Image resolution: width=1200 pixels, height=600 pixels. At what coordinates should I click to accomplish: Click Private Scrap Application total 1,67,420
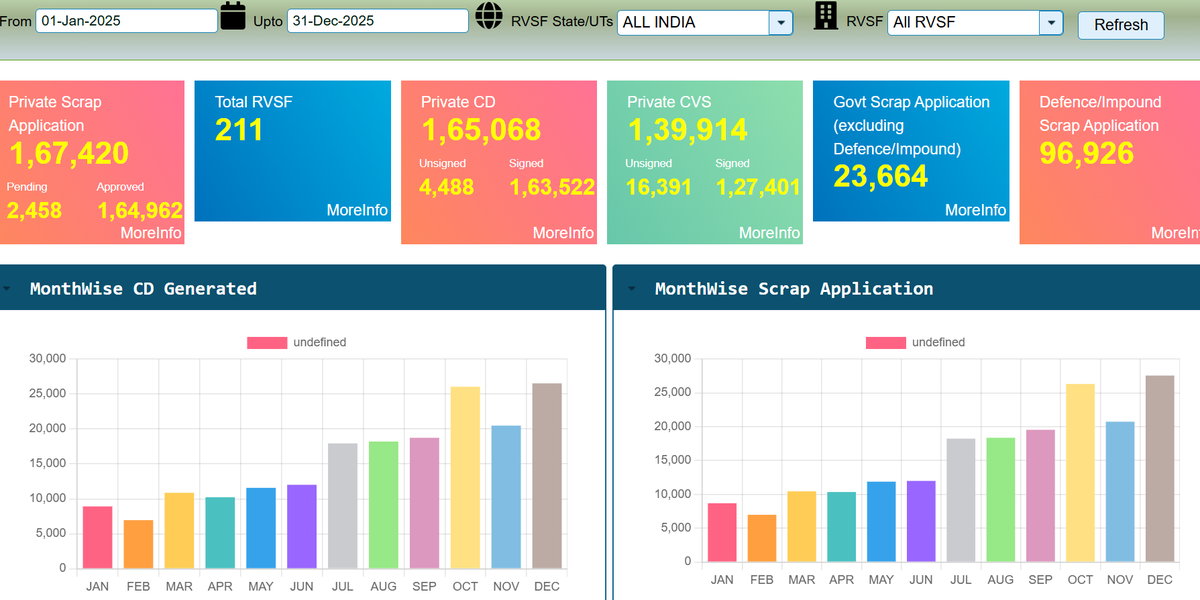[x=69, y=153]
